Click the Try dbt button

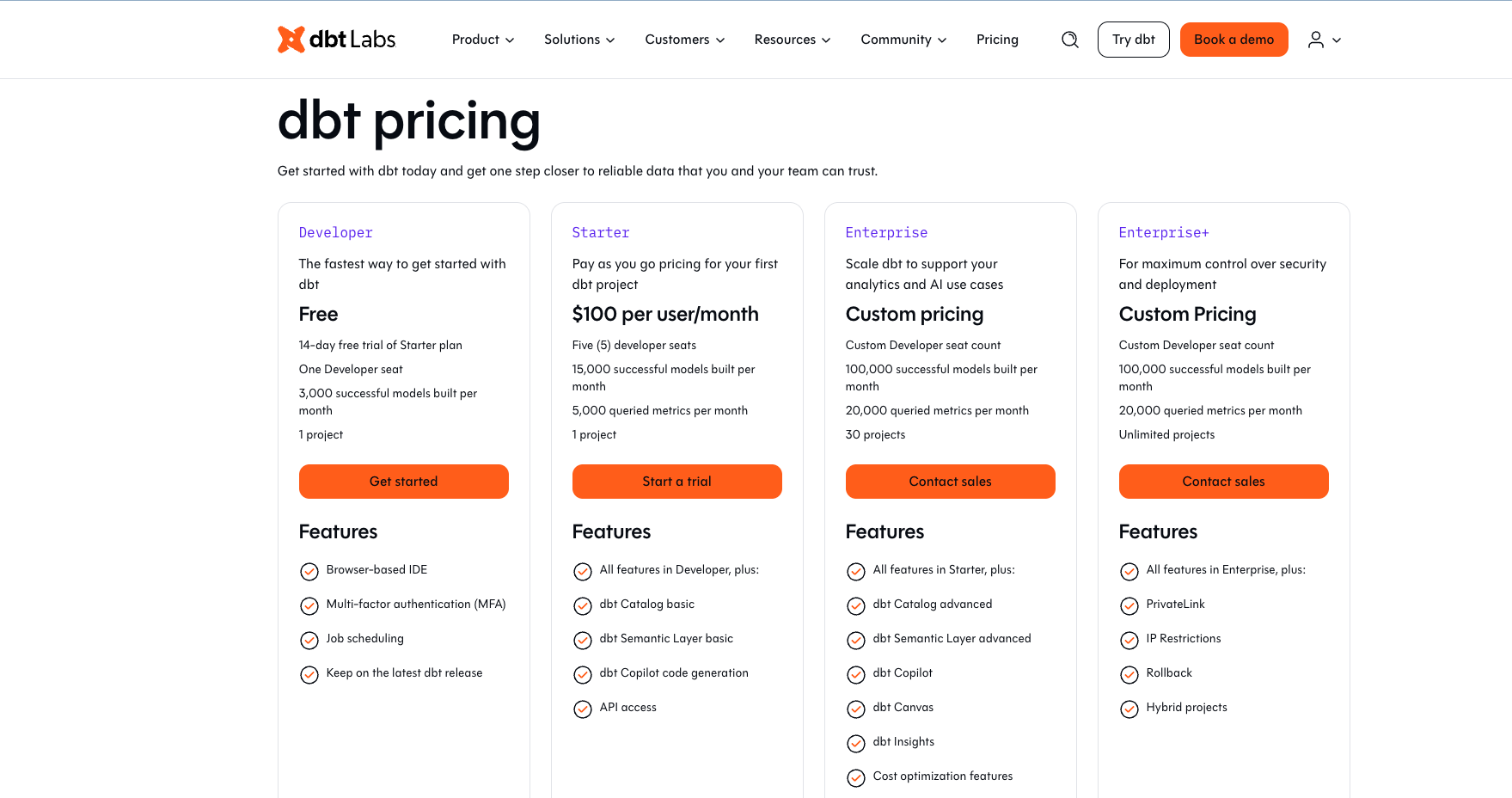[1133, 40]
